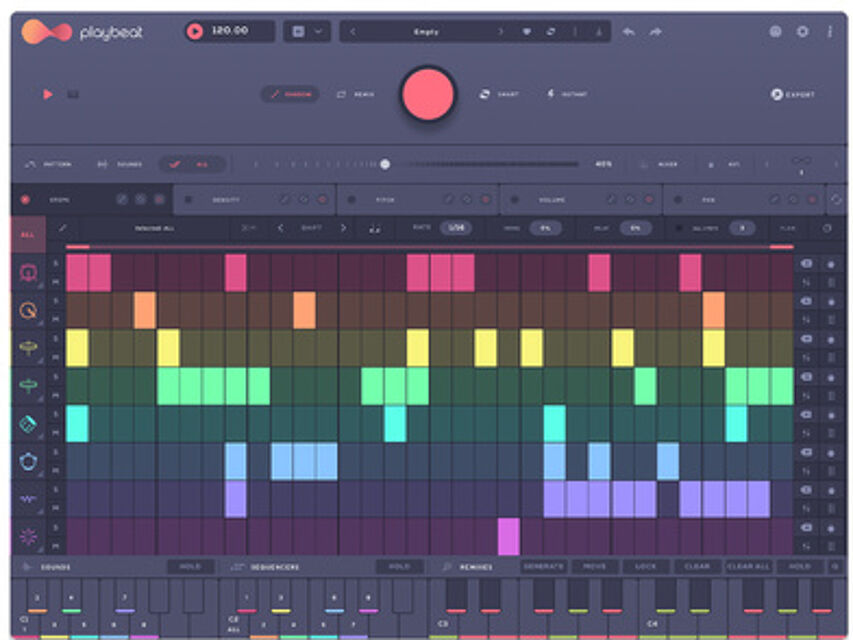Click the undo arrow icon
The width and height of the screenshot is (853, 640).
628,32
